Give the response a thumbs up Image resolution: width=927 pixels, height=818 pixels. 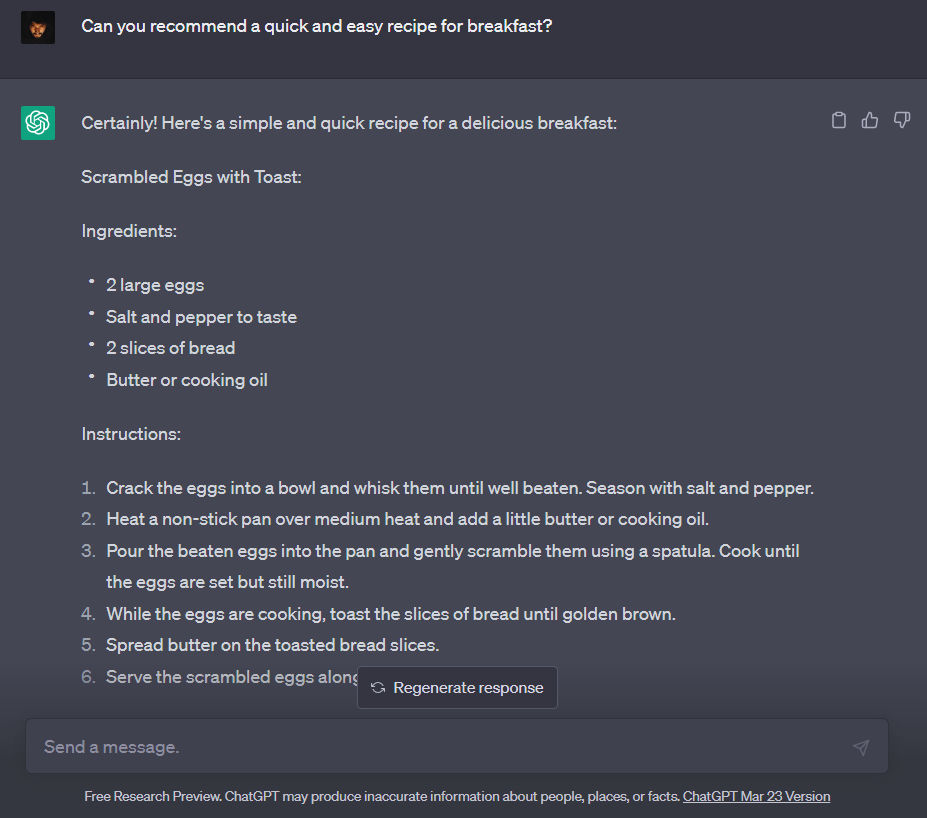tap(870, 121)
